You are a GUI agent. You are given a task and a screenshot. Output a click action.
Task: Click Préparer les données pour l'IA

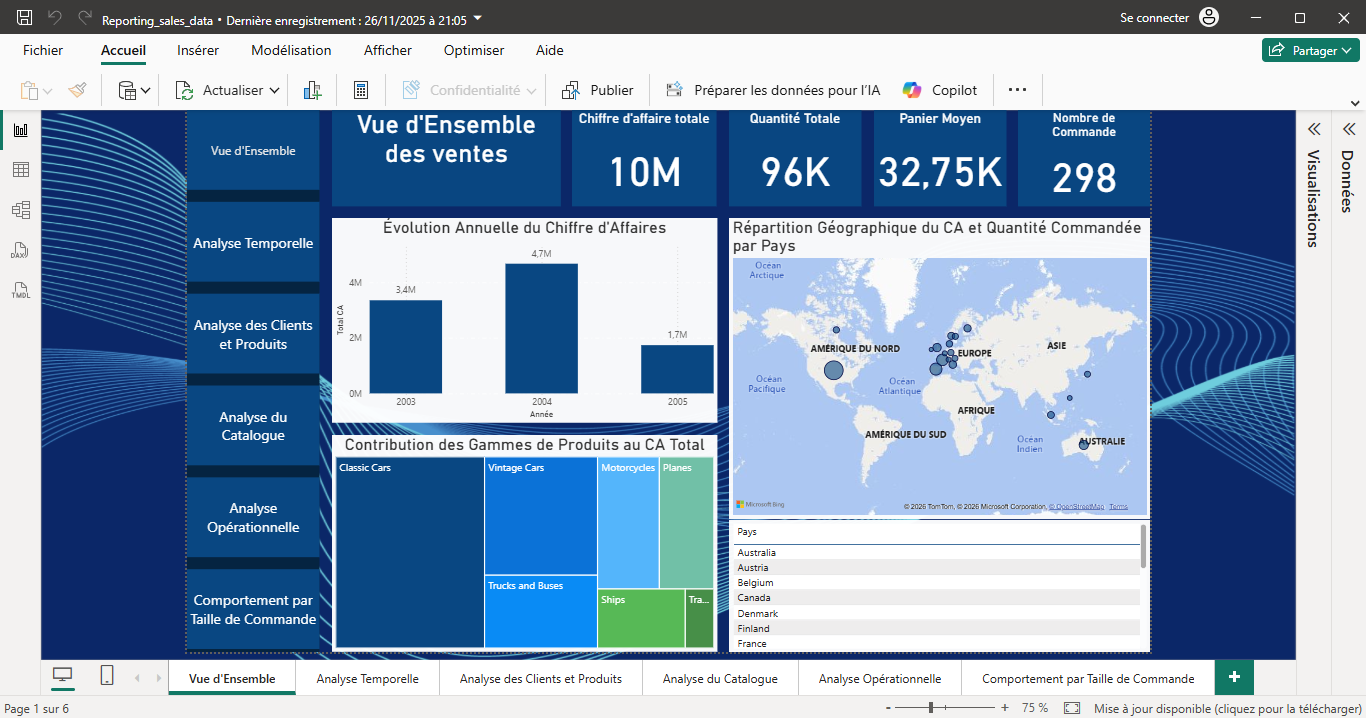(773, 90)
